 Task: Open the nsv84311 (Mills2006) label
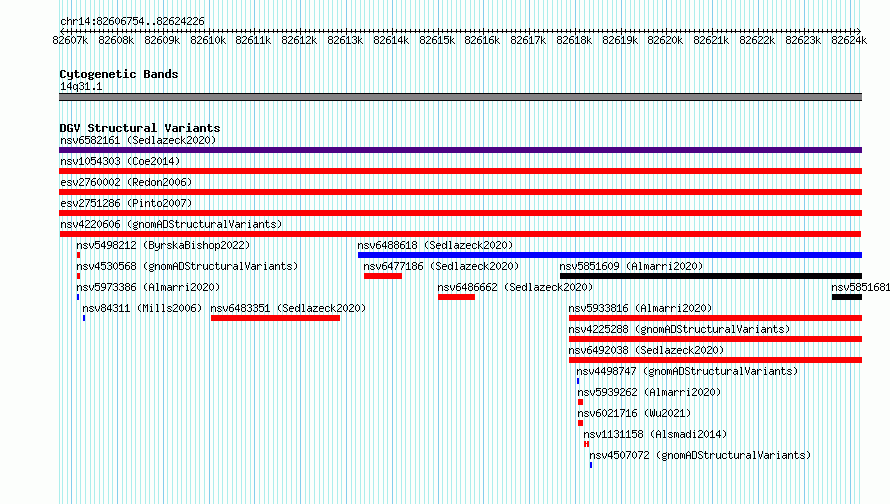coord(142,308)
